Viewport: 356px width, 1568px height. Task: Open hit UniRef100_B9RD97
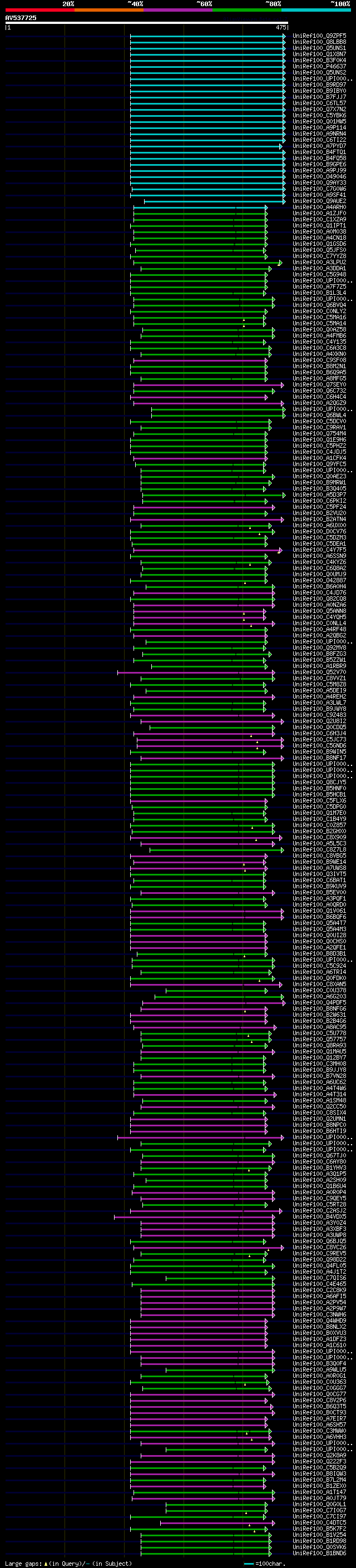pyautogui.click(x=319, y=85)
